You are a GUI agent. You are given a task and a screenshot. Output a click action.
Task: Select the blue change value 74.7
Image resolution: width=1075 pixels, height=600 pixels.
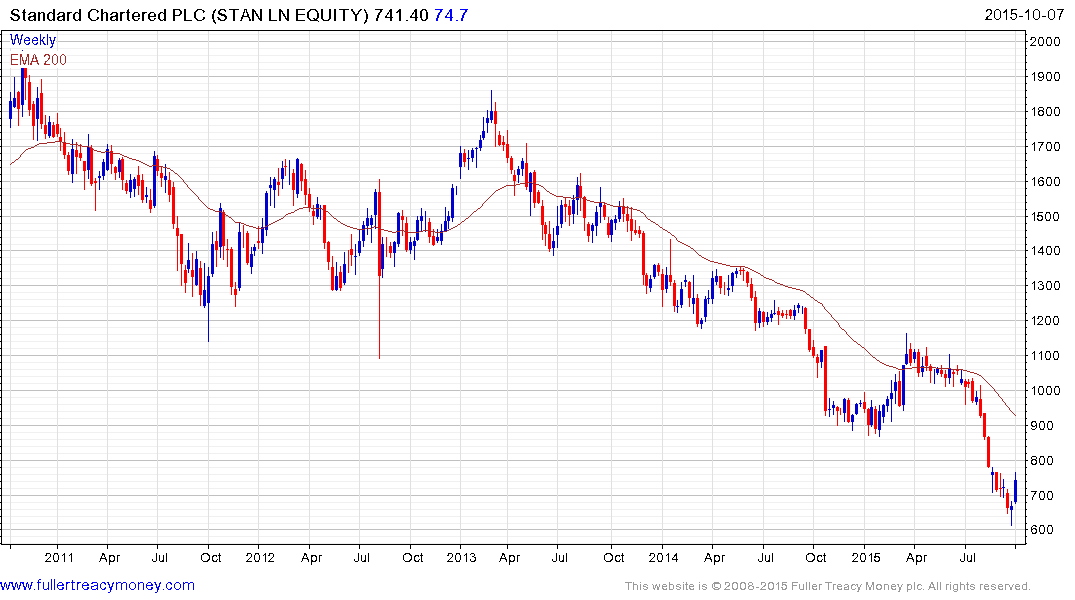point(451,15)
